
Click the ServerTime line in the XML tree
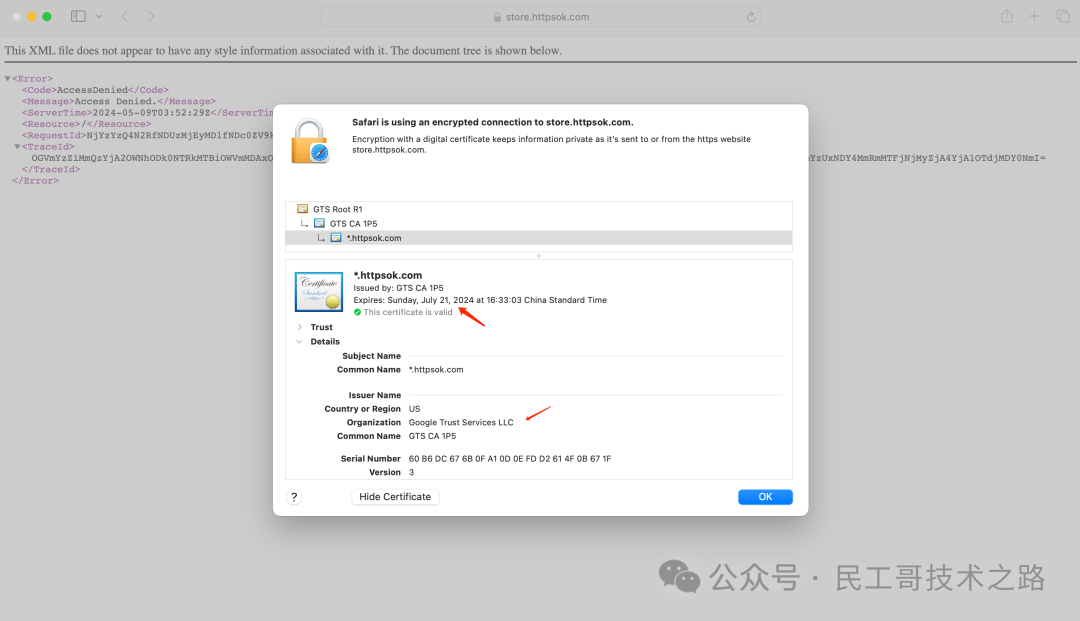148,113
